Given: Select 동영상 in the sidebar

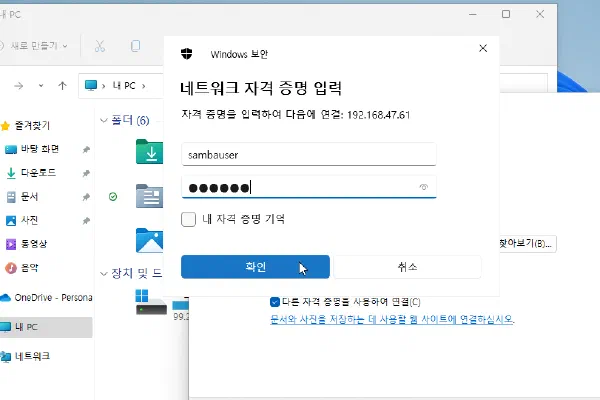Looking at the screenshot, I should pyautogui.click(x=34, y=244).
